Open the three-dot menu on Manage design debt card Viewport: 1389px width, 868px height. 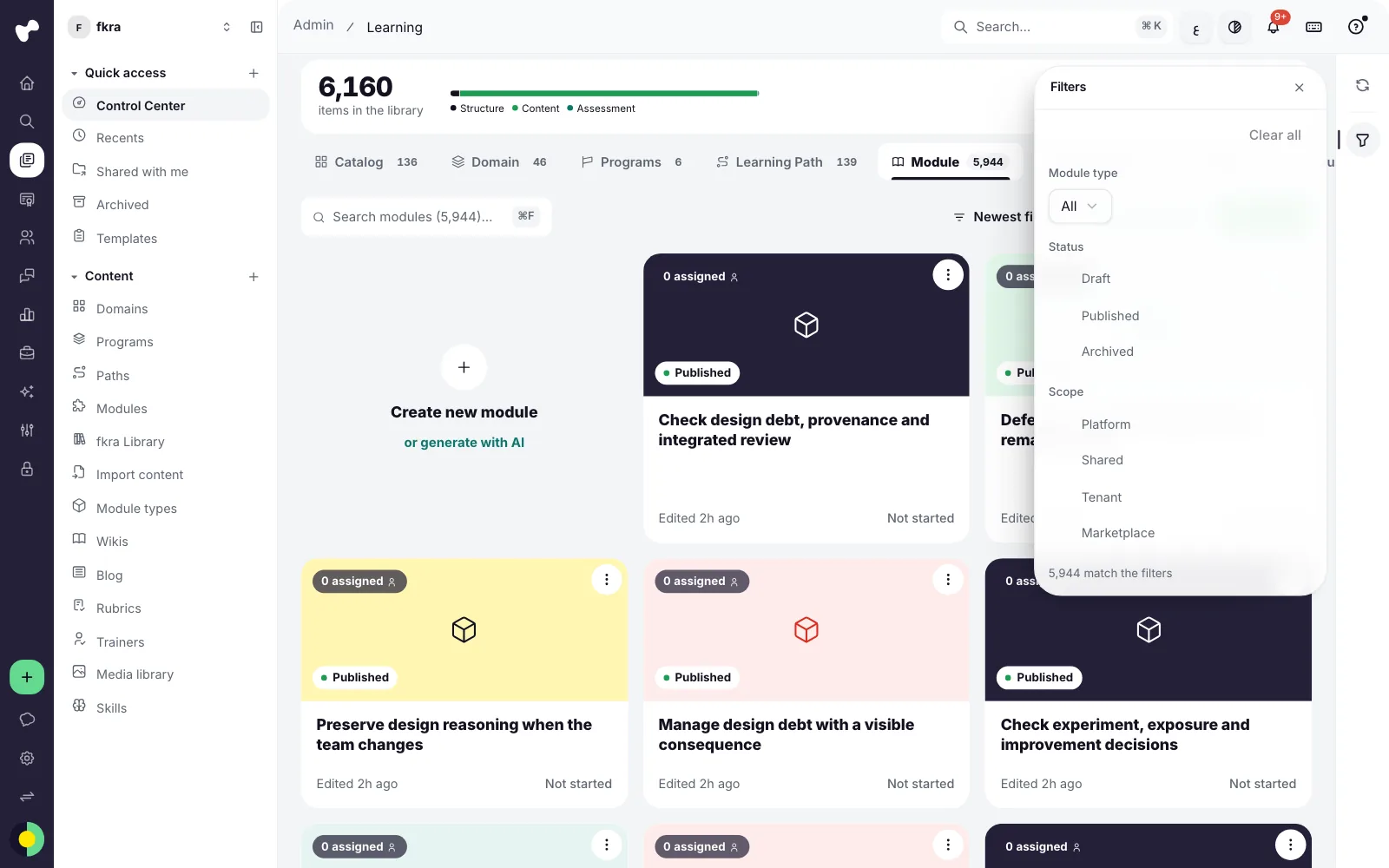[948, 580]
